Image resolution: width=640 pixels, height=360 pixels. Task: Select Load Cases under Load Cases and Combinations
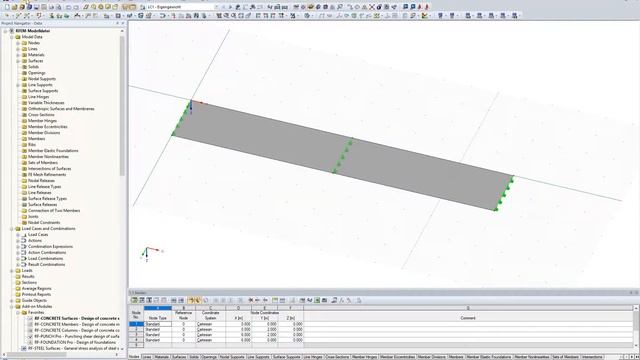pyautogui.click(x=38, y=235)
